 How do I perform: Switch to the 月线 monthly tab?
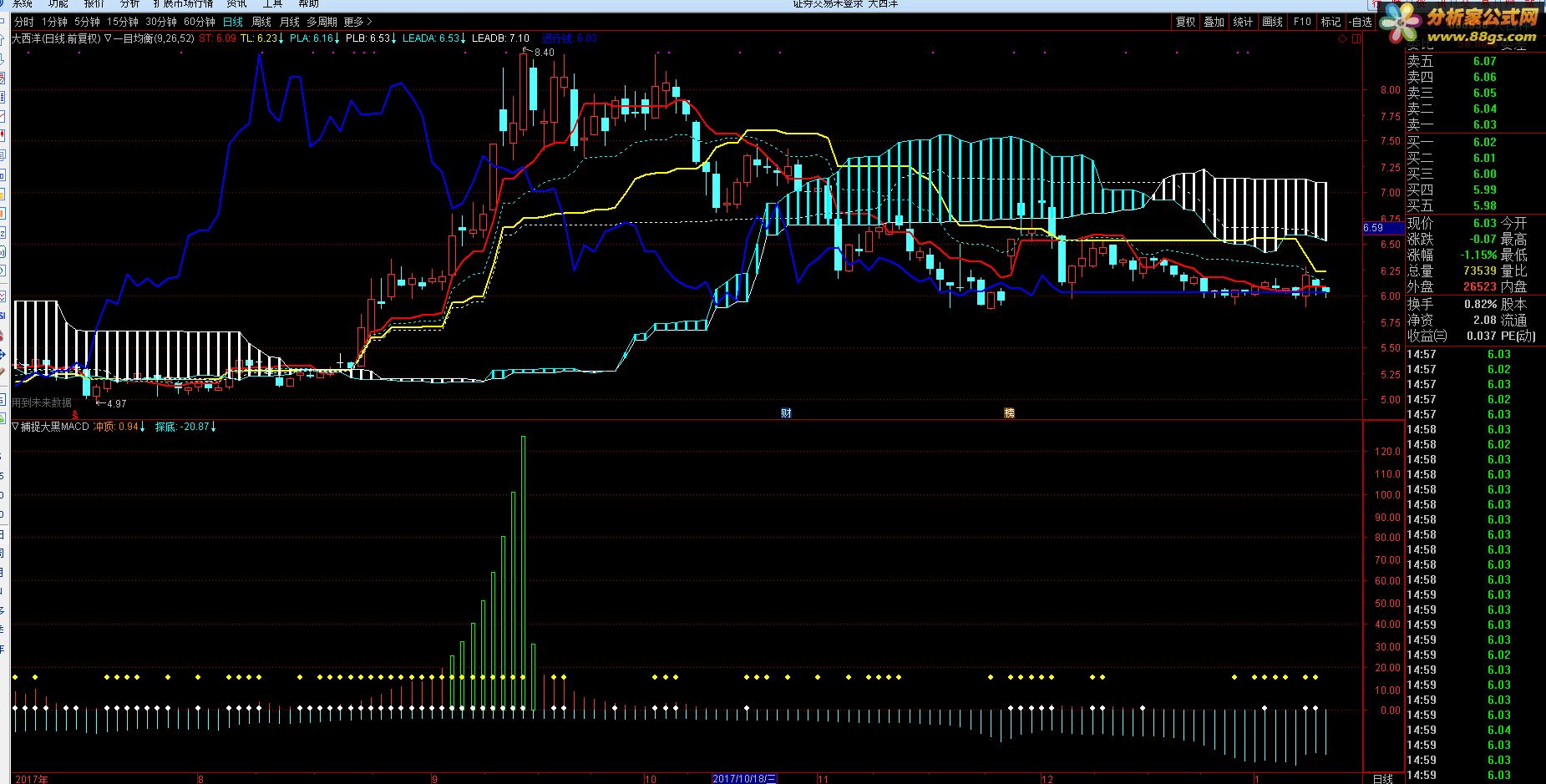click(289, 22)
